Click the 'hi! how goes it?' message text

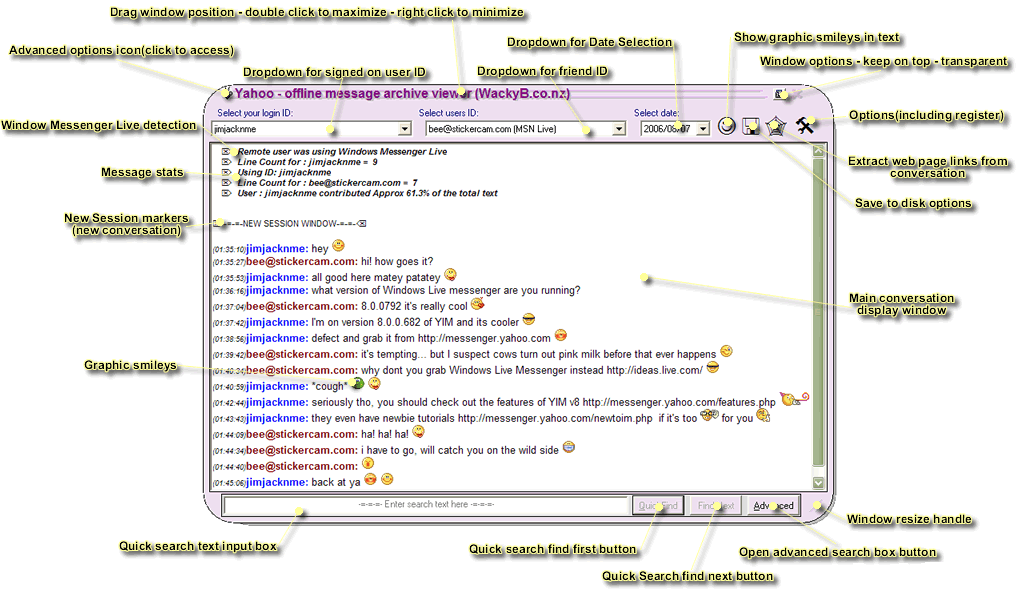[397, 262]
